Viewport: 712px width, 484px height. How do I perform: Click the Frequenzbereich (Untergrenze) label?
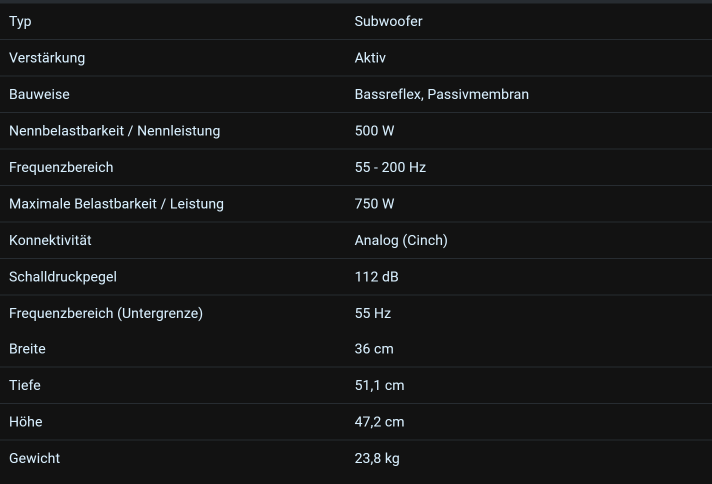pos(106,313)
